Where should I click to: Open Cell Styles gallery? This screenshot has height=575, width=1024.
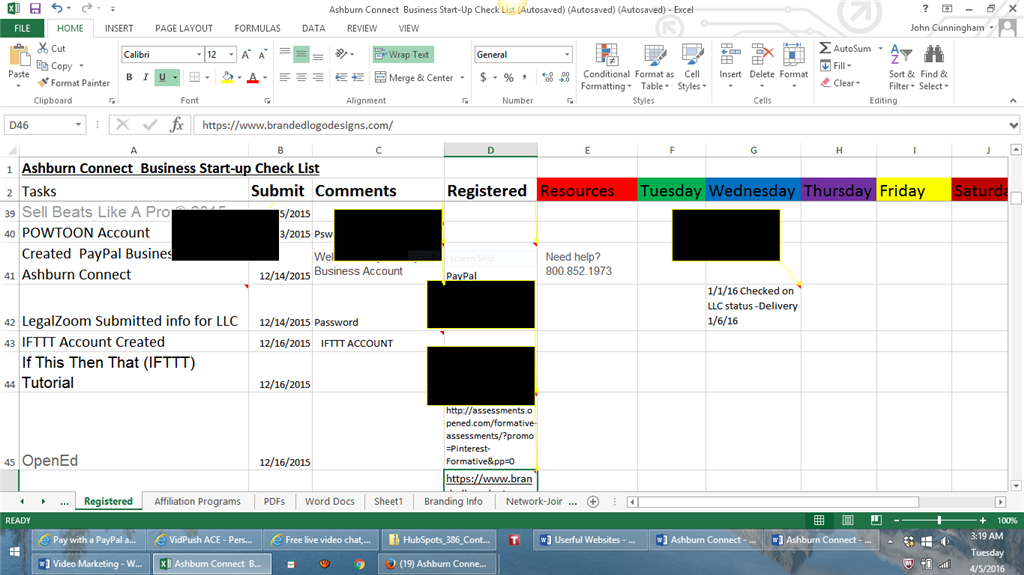point(692,67)
